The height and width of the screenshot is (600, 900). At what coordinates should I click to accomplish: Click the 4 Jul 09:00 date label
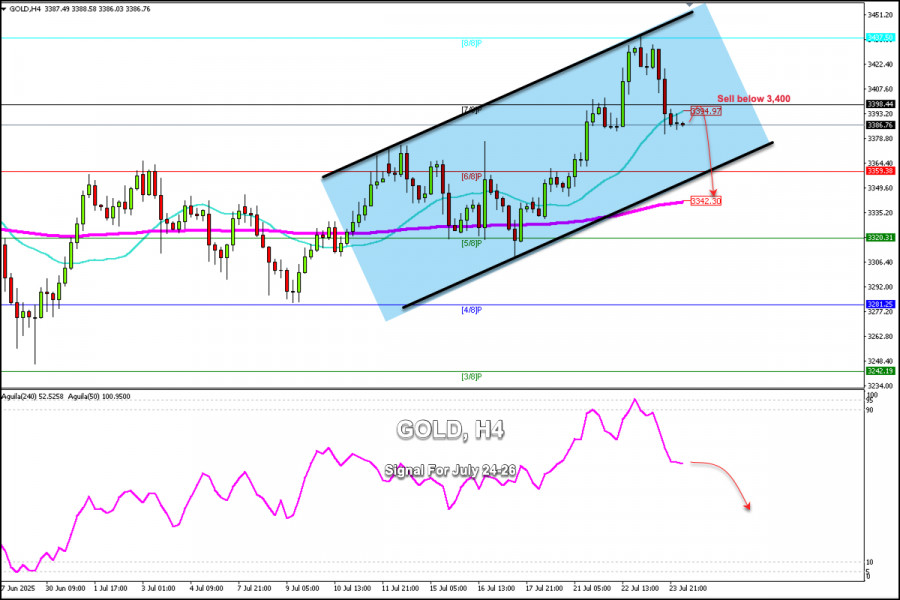(x=206, y=589)
